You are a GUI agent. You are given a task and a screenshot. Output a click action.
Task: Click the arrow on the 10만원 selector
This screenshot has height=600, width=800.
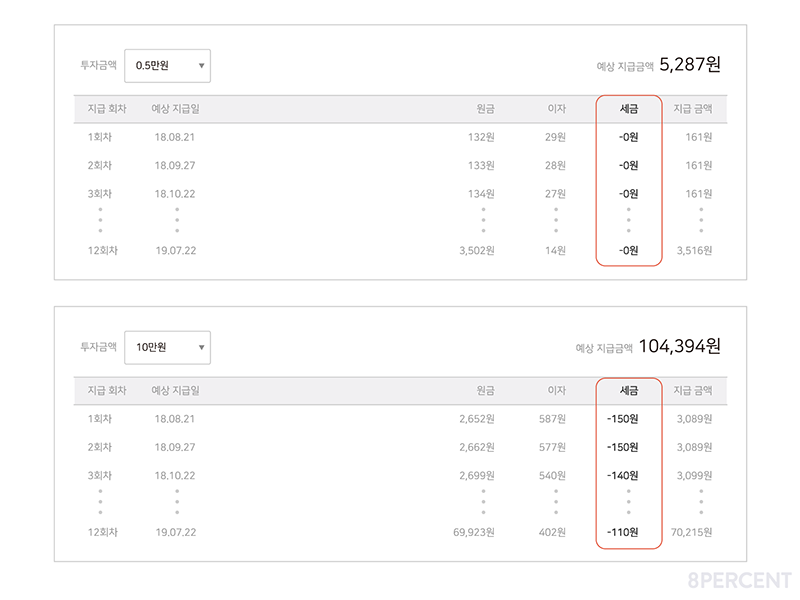(x=201, y=348)
